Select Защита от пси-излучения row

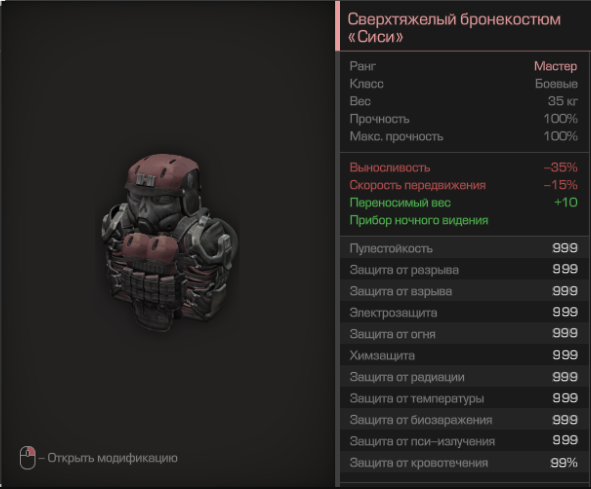(x=465, y=441)
